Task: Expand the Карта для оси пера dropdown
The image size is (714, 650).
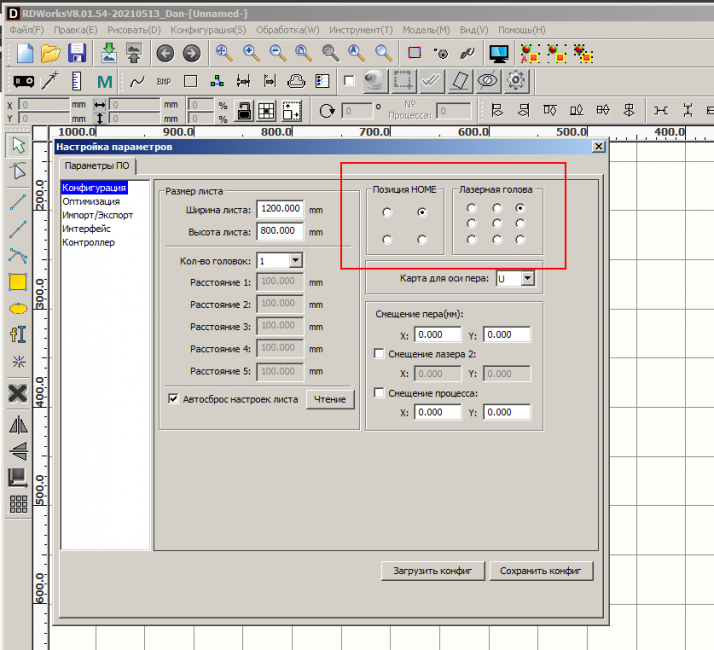Action: pyautogui.click(x=529, y=278)
